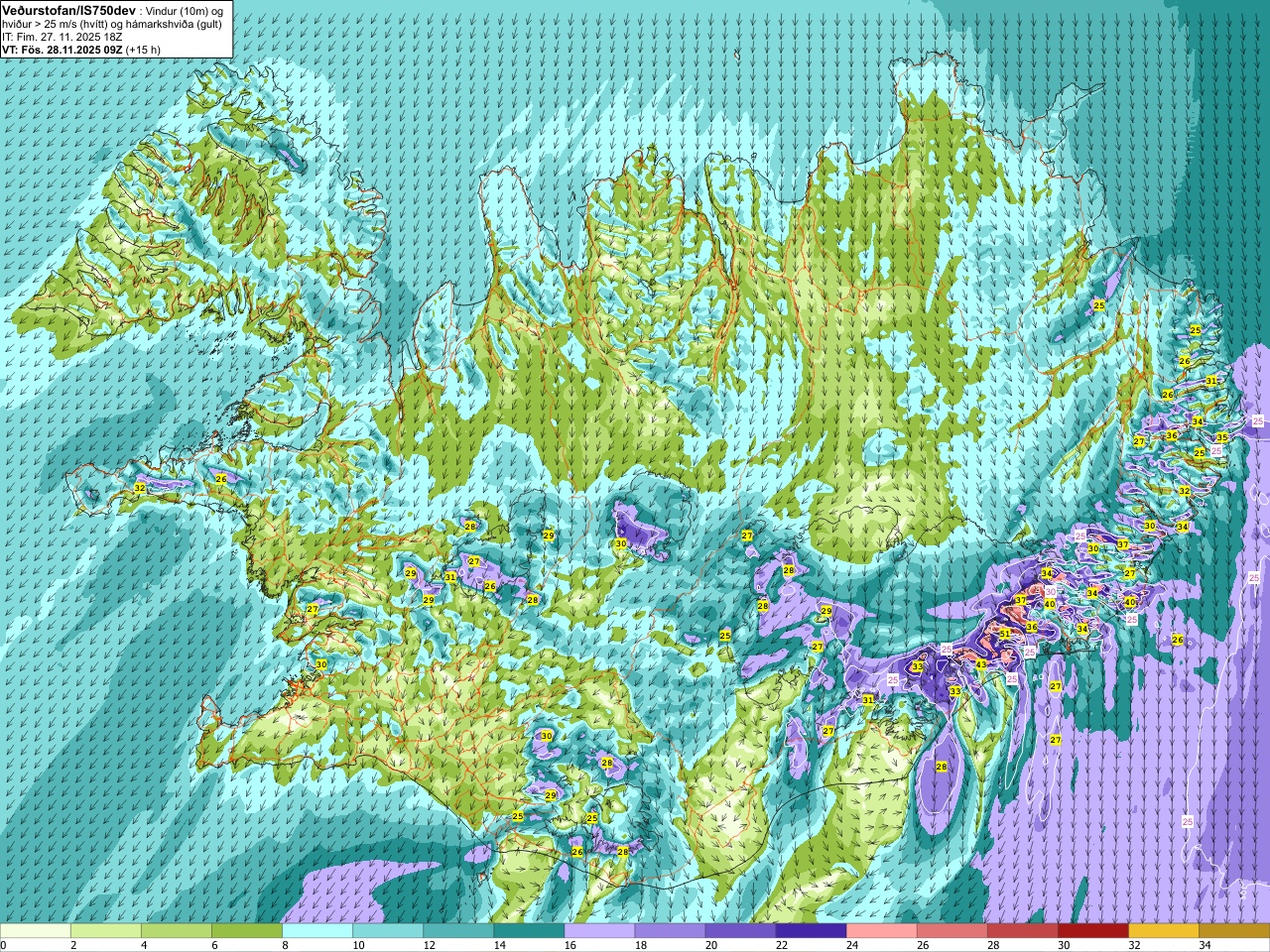This screenshot has height=952, width=1270.
Task: Select the 16–18 m/s lavender legend swatch
Action: (599, 931)
